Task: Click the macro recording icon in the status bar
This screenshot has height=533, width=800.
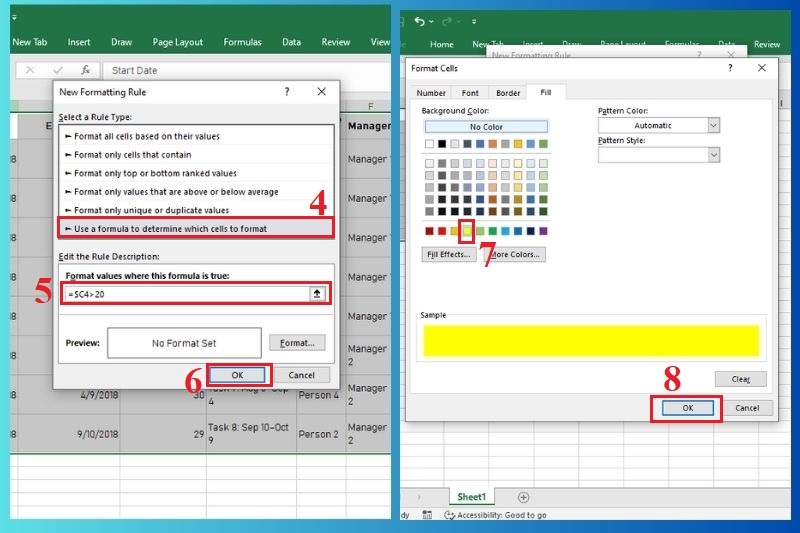Action: point(427,515)
